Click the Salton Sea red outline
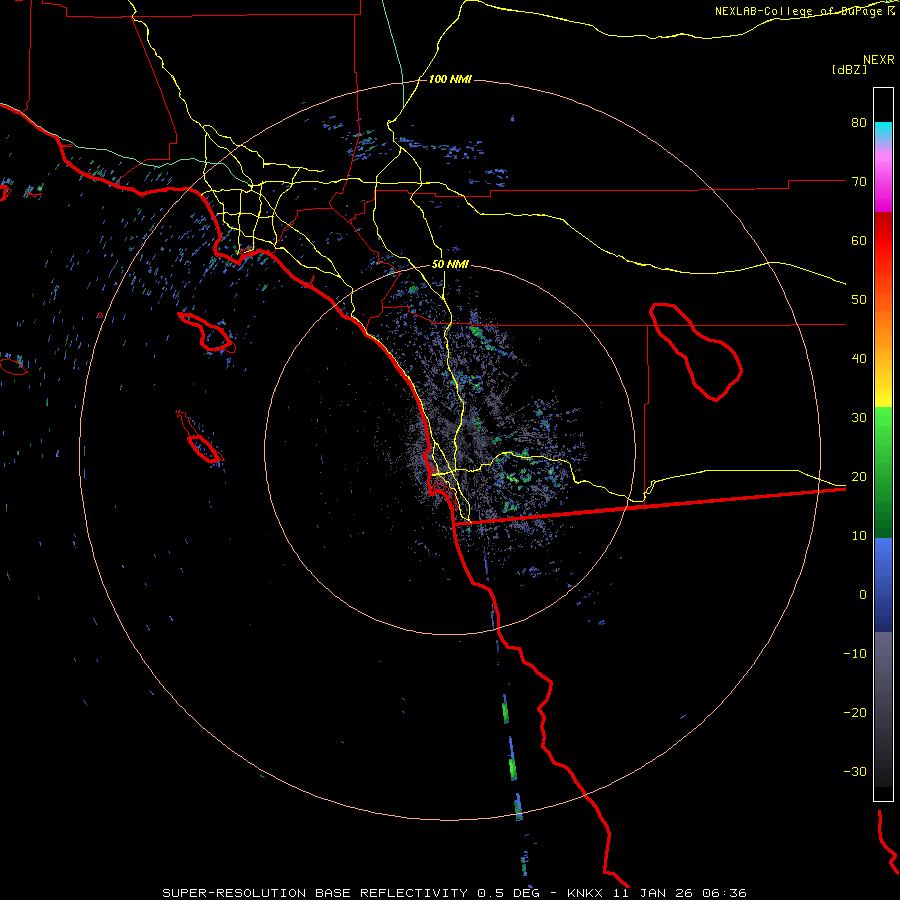Screen dimensions: 900x900 [697, 351]
